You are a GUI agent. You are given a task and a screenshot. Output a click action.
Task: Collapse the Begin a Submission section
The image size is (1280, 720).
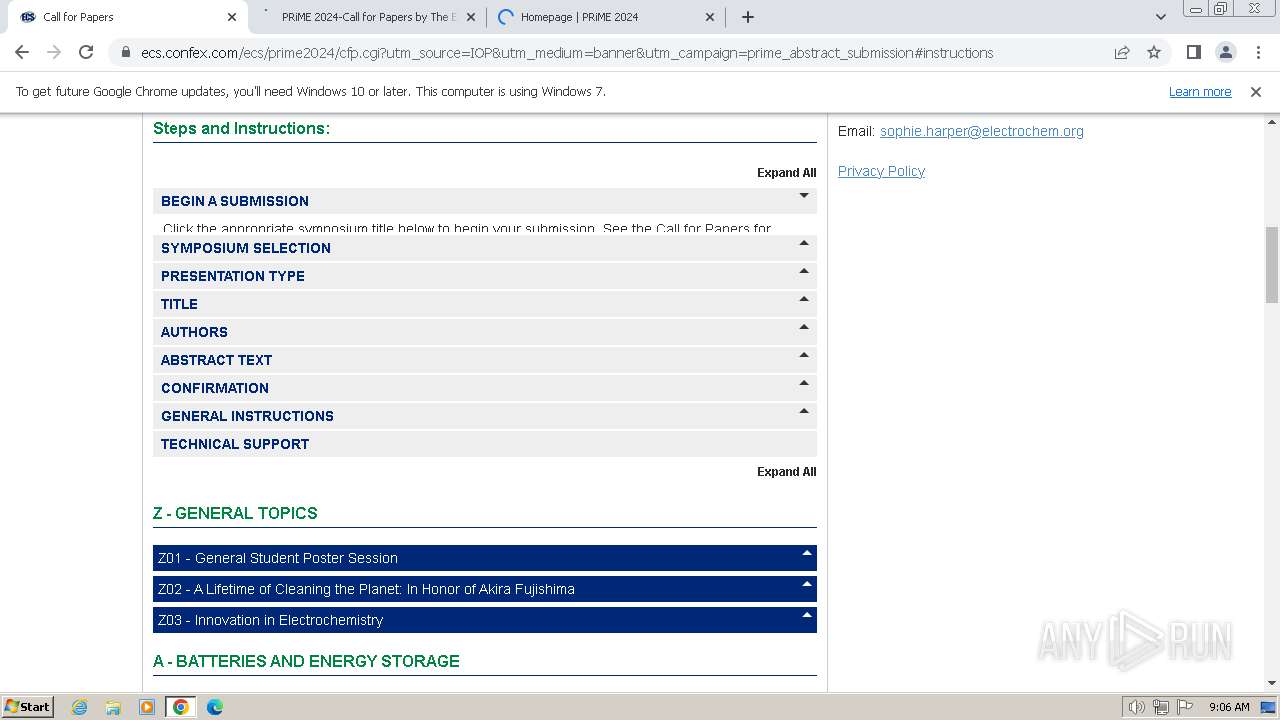tap(485, 201)
